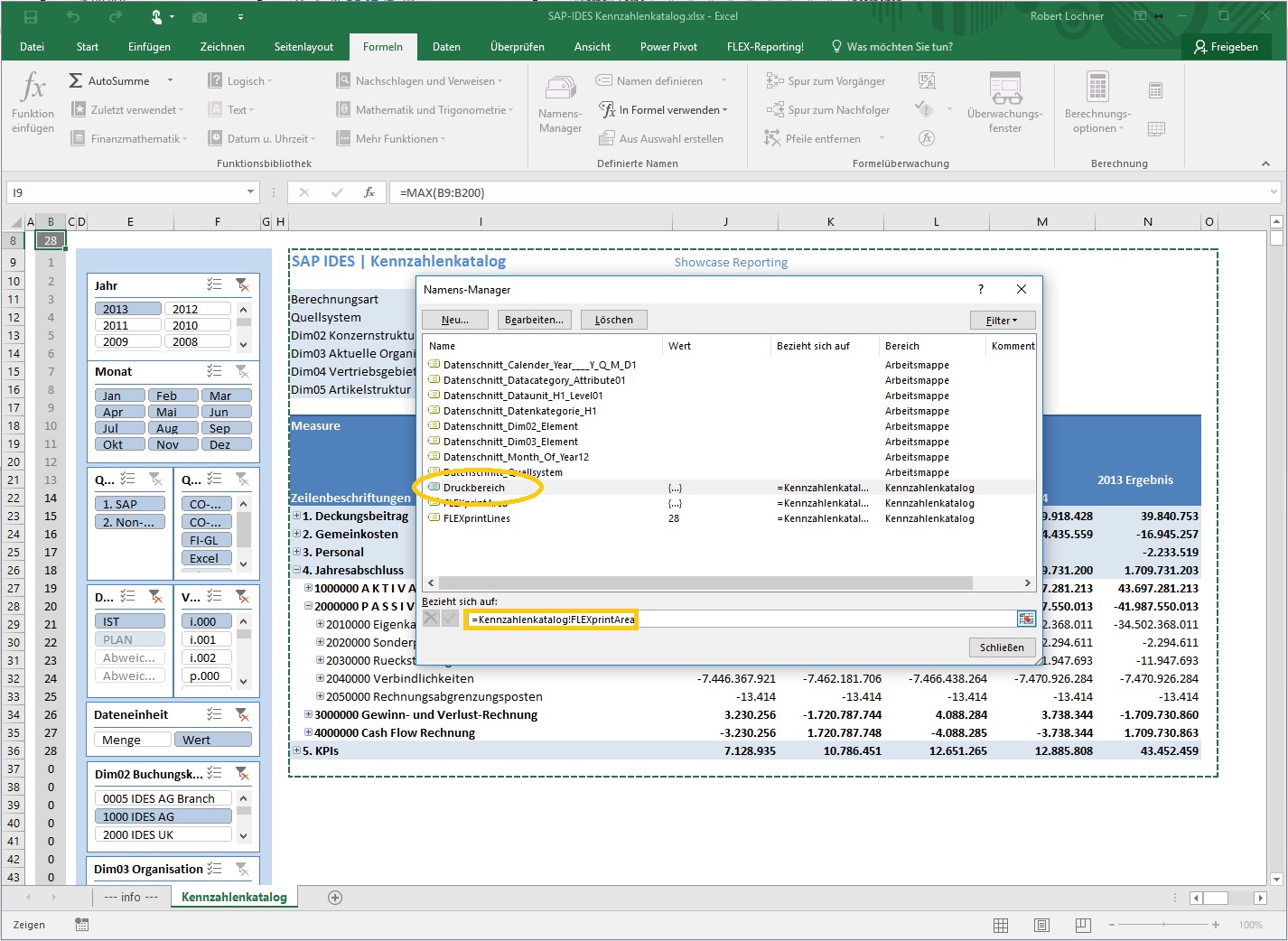
Task: Switch to the Daten ribbon tab
Action: coord(446,46)
